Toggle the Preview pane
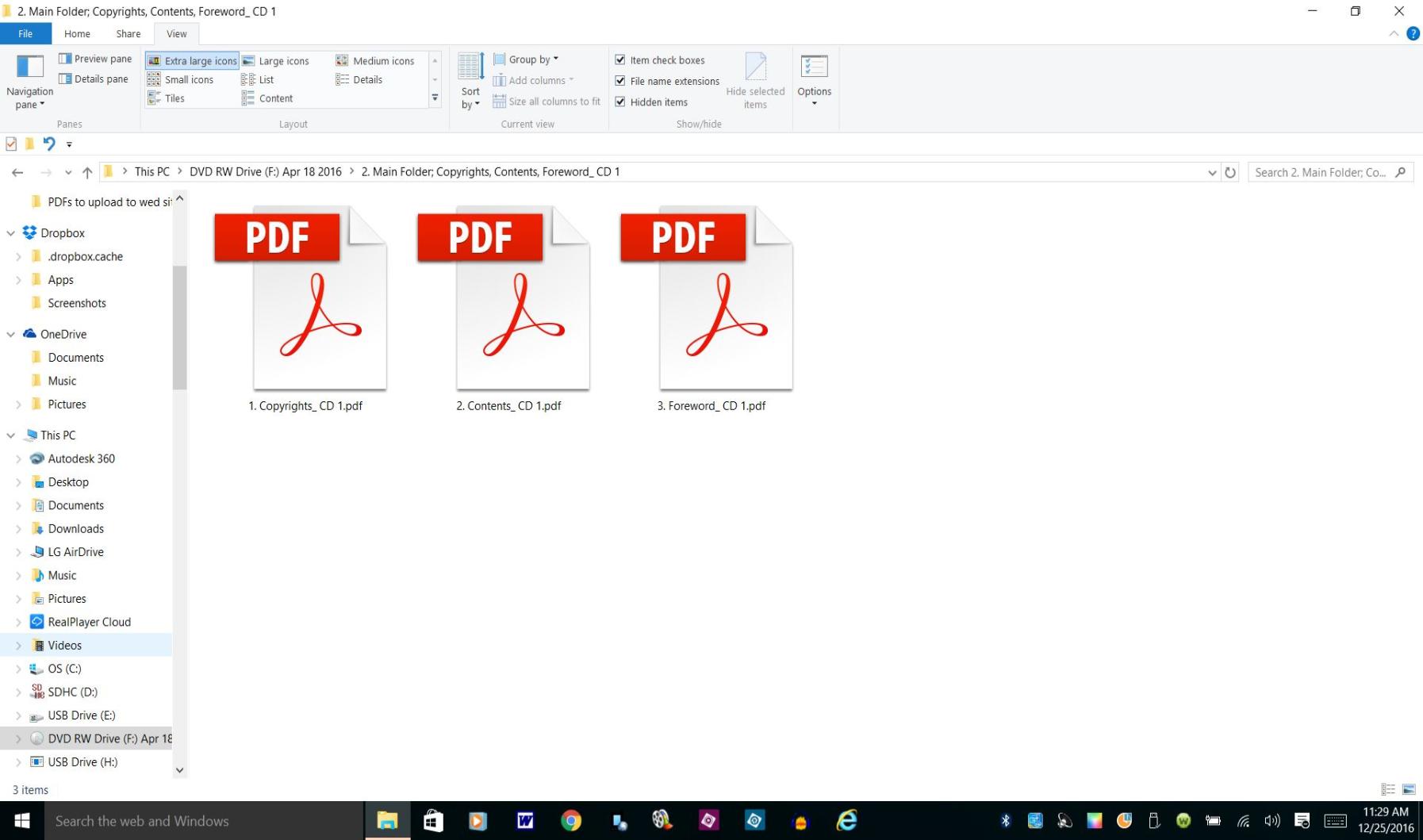1423x840 pixels. (x=95, y=59)
